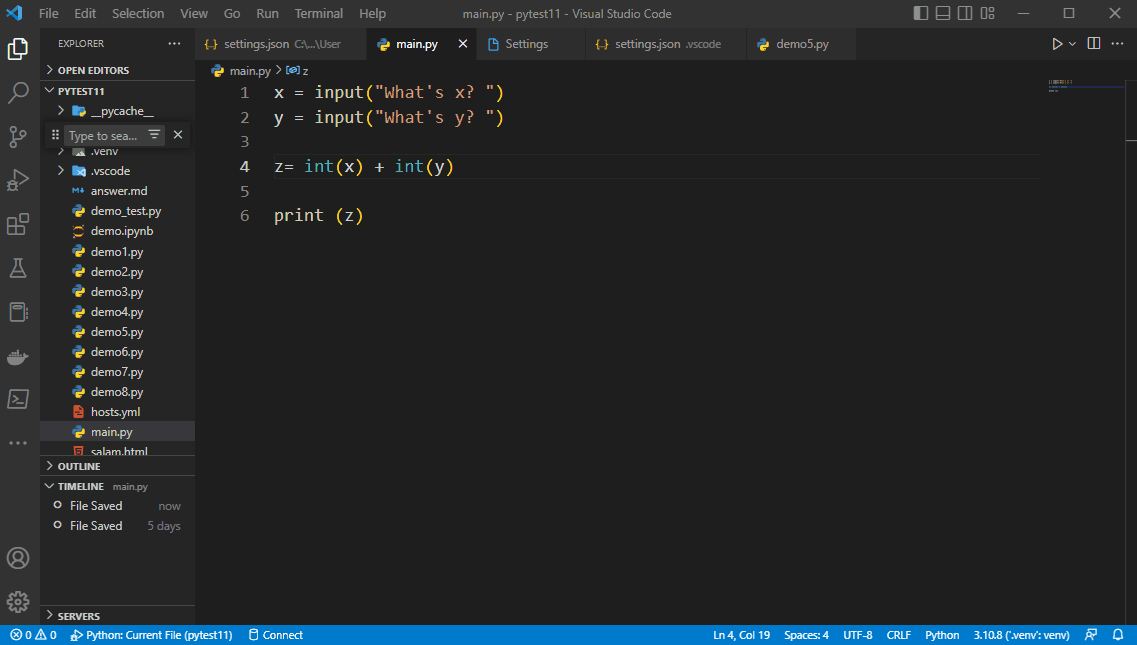The width and height of the screenshot is (1137, 645).
Task: Open the Testing flask icon
Action: 18,267
